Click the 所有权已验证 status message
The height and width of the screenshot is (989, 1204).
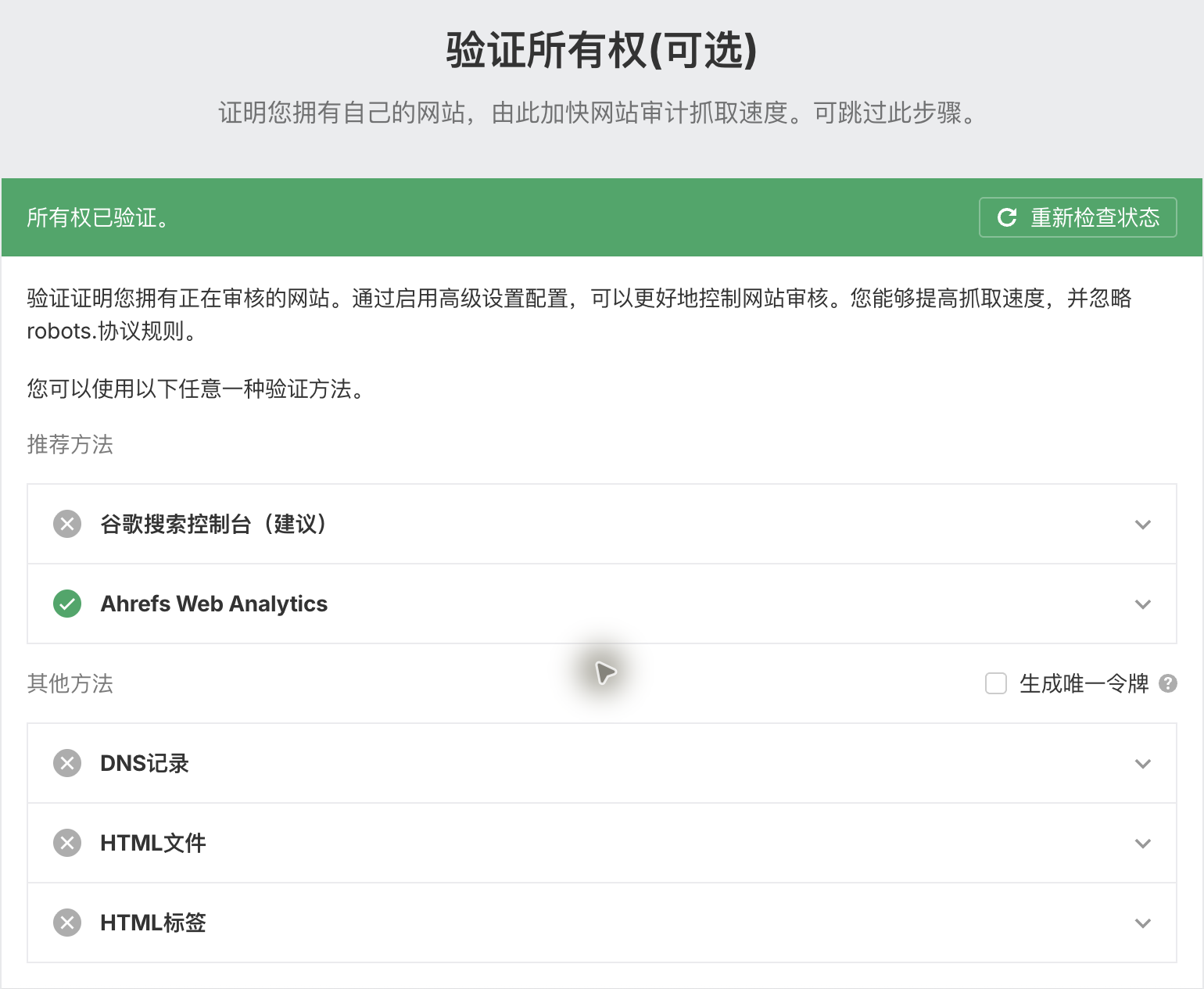(99, 217)
